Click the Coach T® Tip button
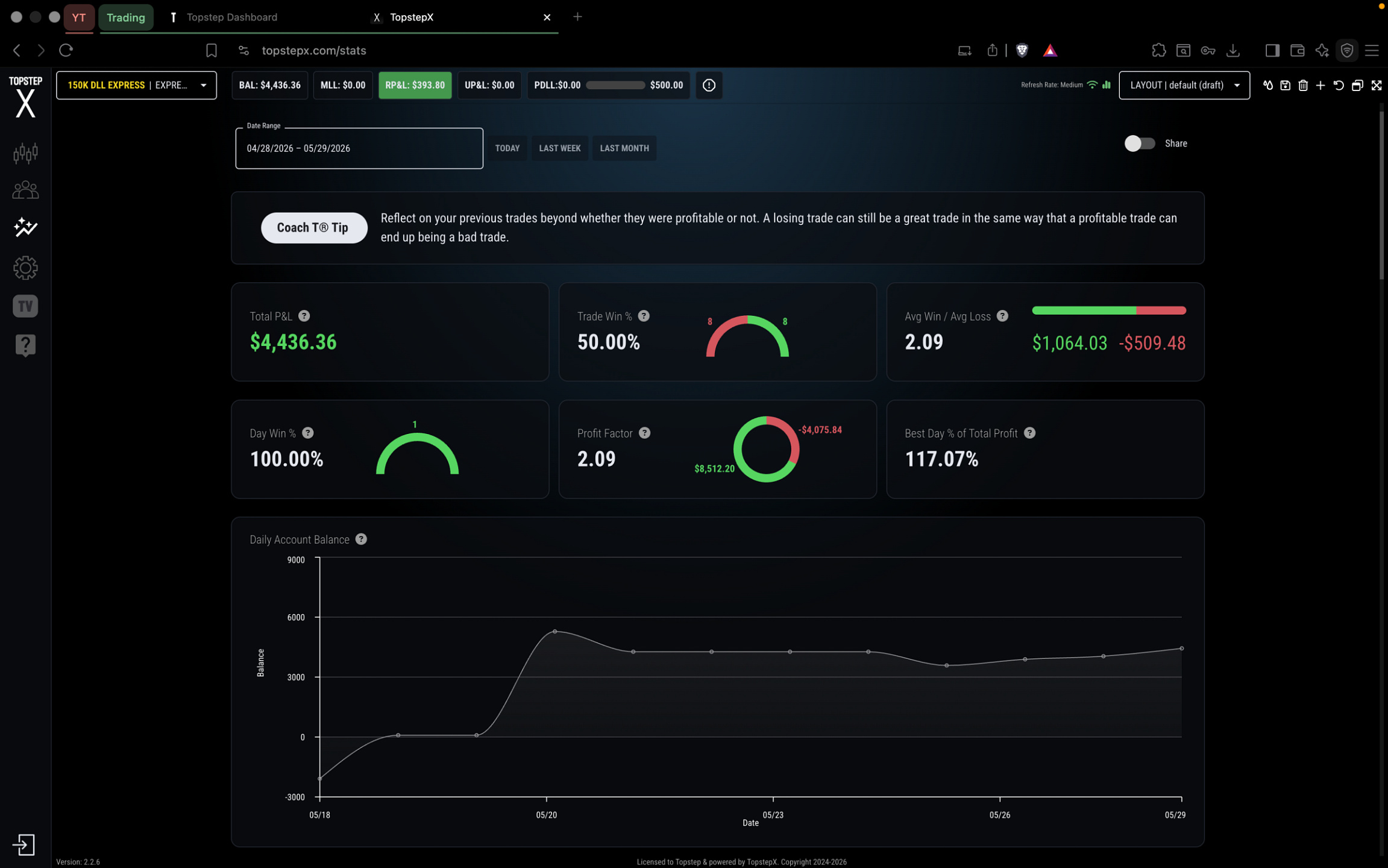The height and width of the screenshot is (868, 1388). tap(313, 227)
